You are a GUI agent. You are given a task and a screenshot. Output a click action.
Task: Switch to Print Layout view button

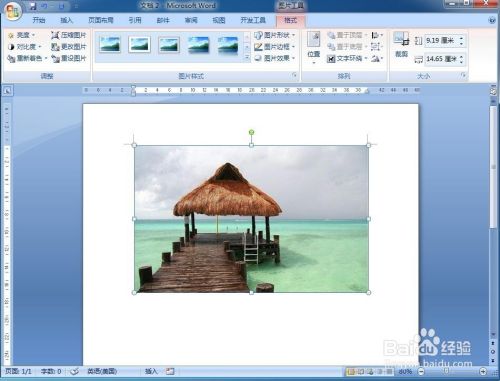(351, 371)
